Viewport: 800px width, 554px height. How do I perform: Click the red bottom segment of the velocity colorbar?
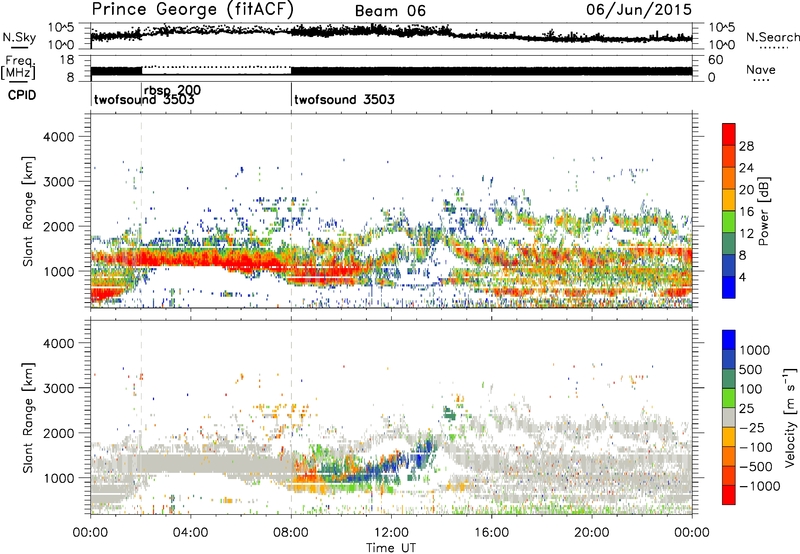(x=729, y=495)
